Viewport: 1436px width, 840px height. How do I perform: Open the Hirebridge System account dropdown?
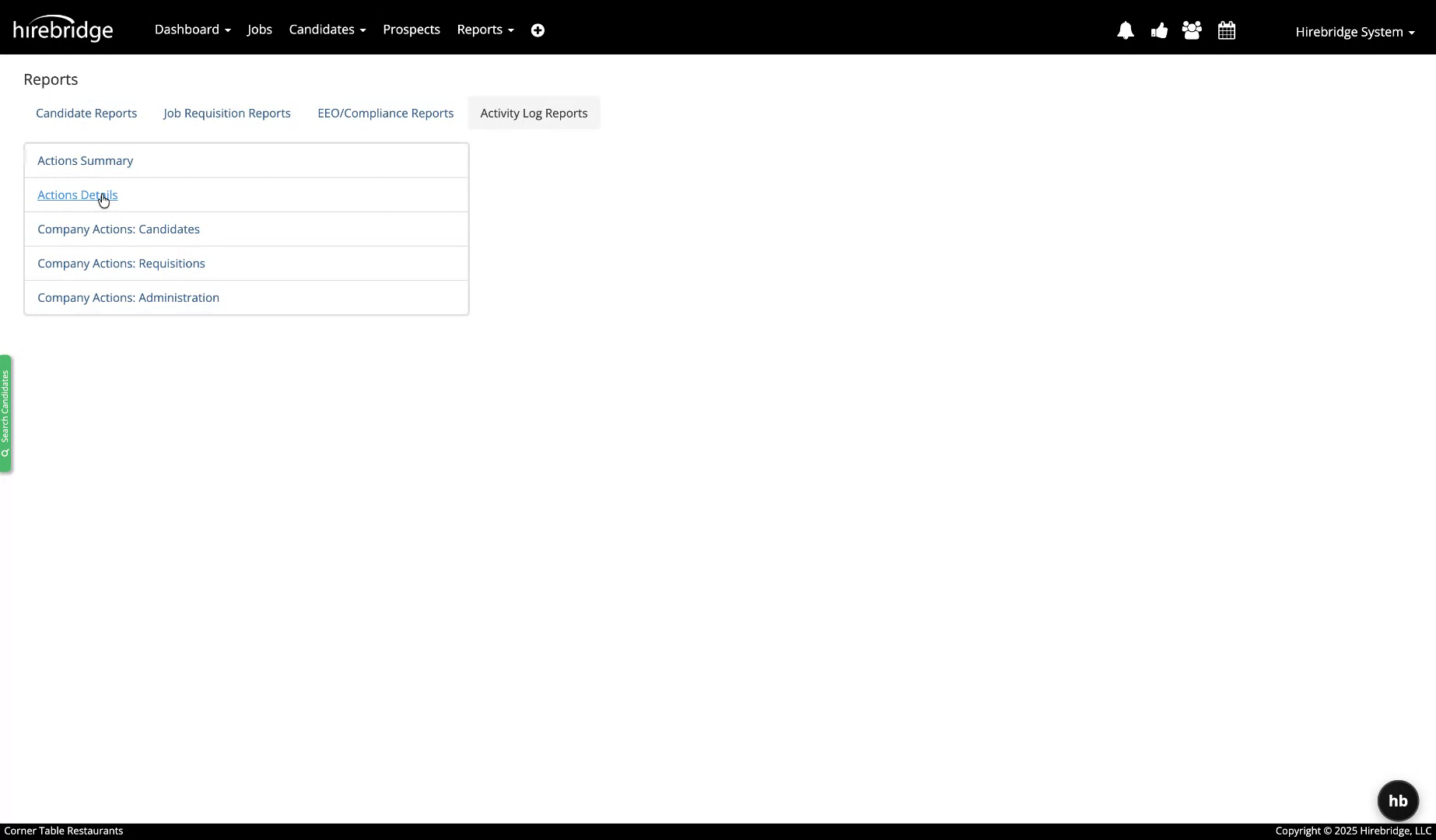tap(1354, 32)
